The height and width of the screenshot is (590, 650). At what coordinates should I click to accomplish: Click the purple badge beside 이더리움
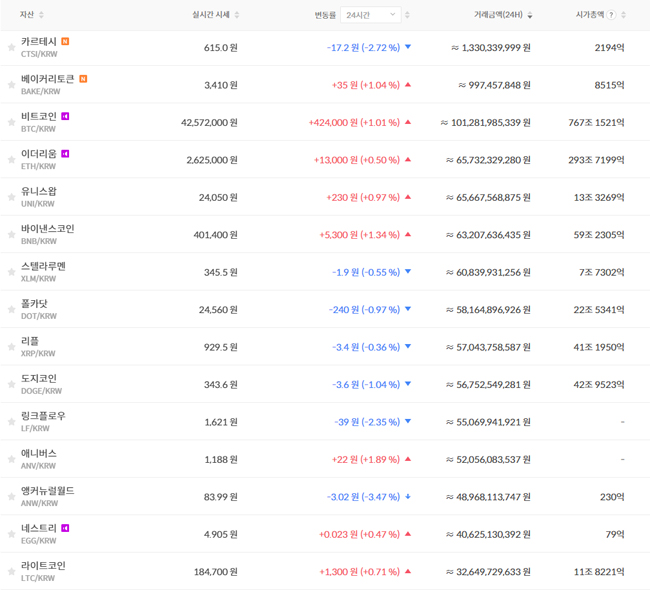65,154
